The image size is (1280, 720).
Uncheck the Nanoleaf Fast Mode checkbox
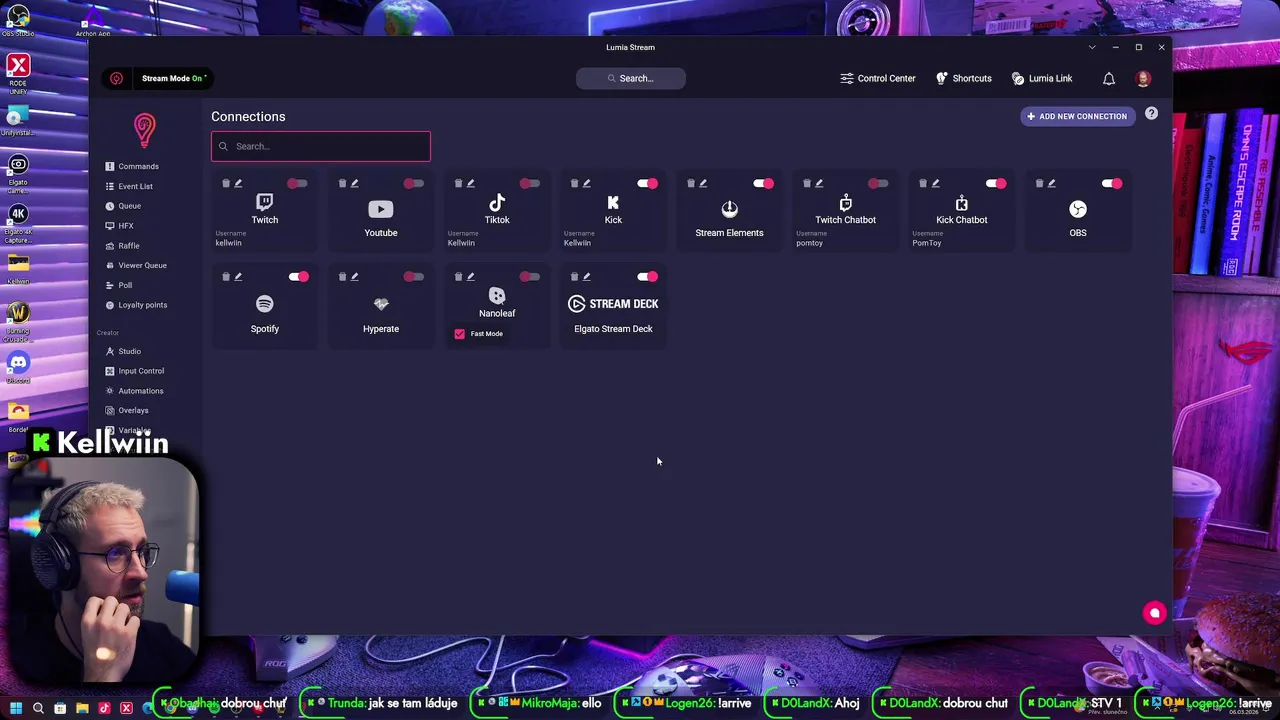coord(460,334)
